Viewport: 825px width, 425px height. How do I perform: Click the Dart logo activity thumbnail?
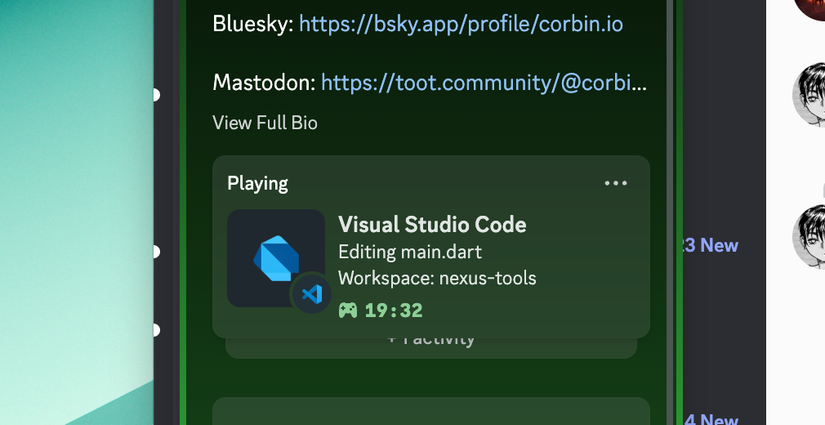click(276, 258)
